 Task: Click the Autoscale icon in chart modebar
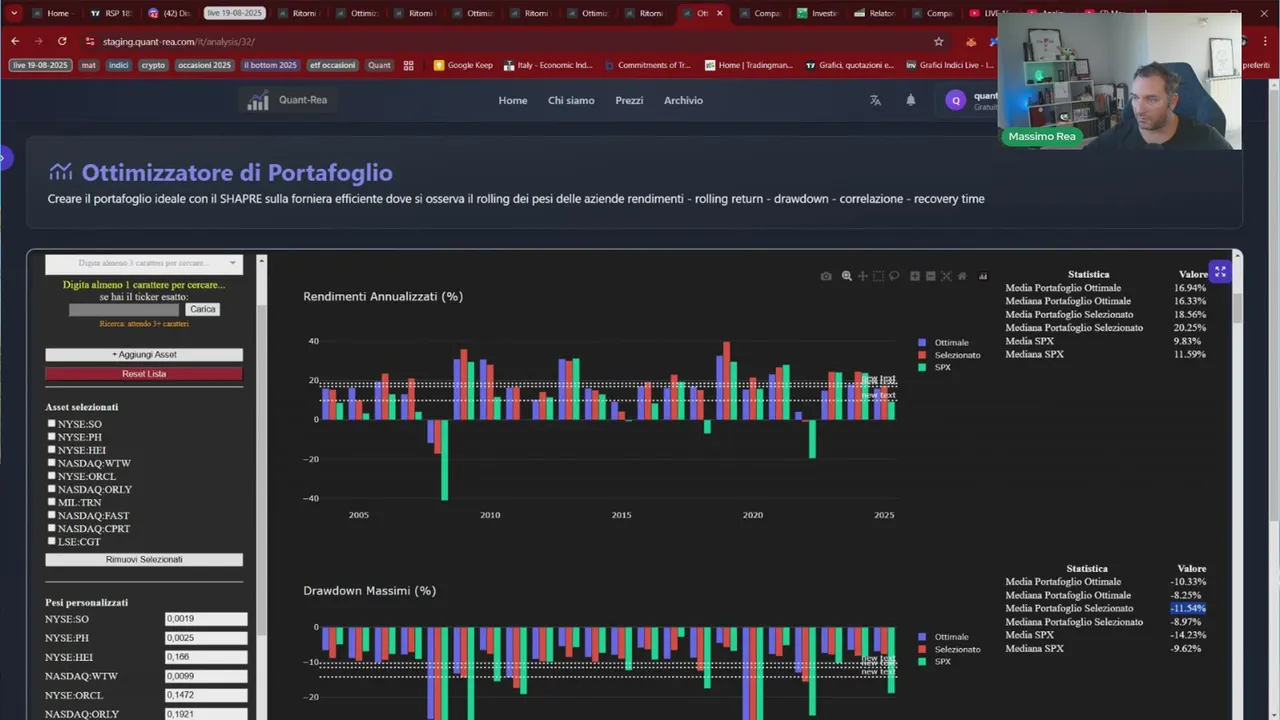pos(946,276)
